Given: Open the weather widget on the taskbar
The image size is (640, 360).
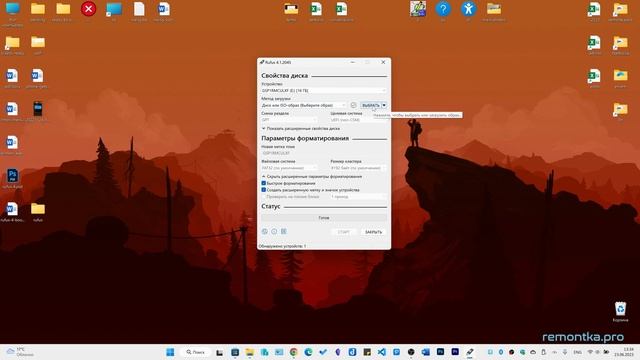Looking at the screenshot, I should point(20,352).
